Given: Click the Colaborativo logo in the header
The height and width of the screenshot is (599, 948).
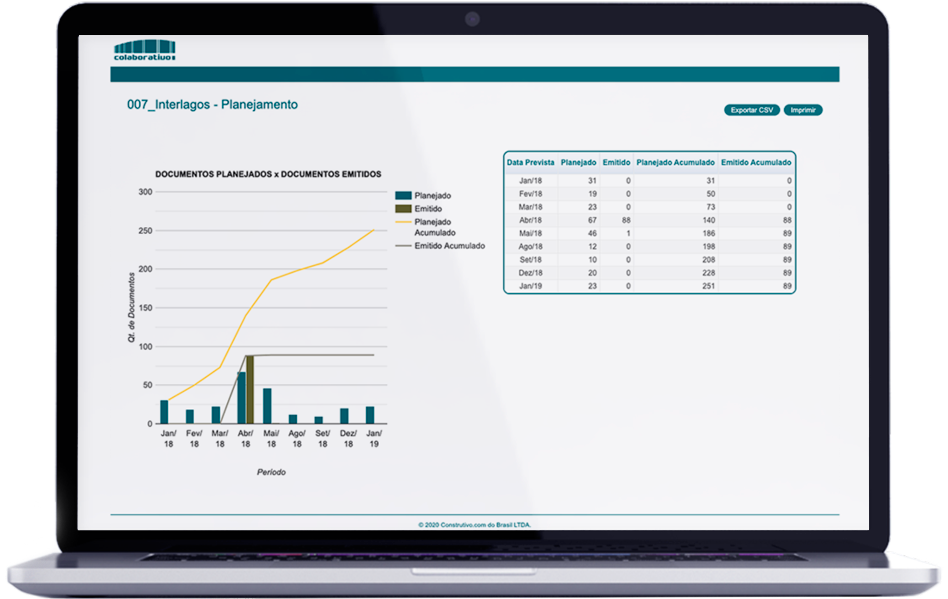Looking at the screenshot, I should pos(145,50).
